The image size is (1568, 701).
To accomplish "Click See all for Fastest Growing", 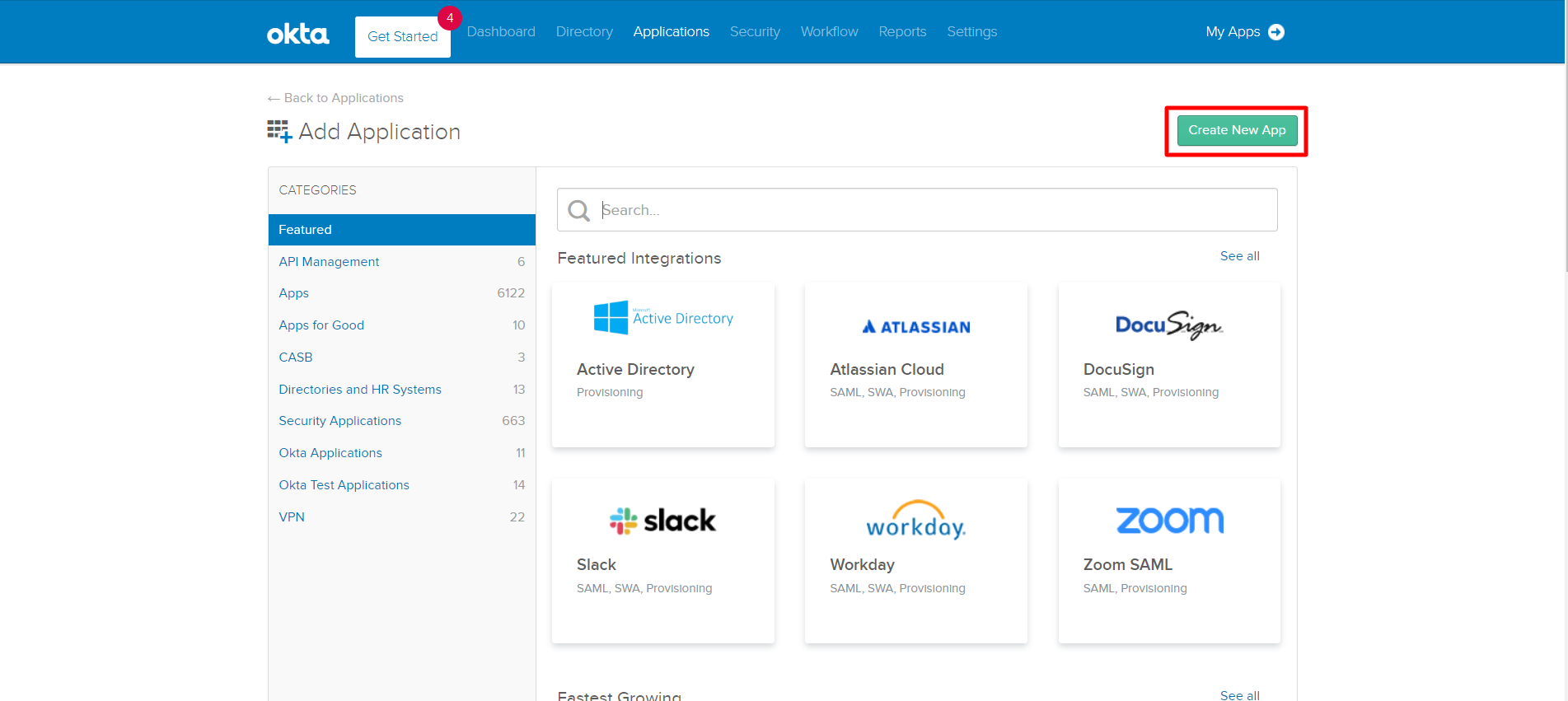I will pos(1239,695).
